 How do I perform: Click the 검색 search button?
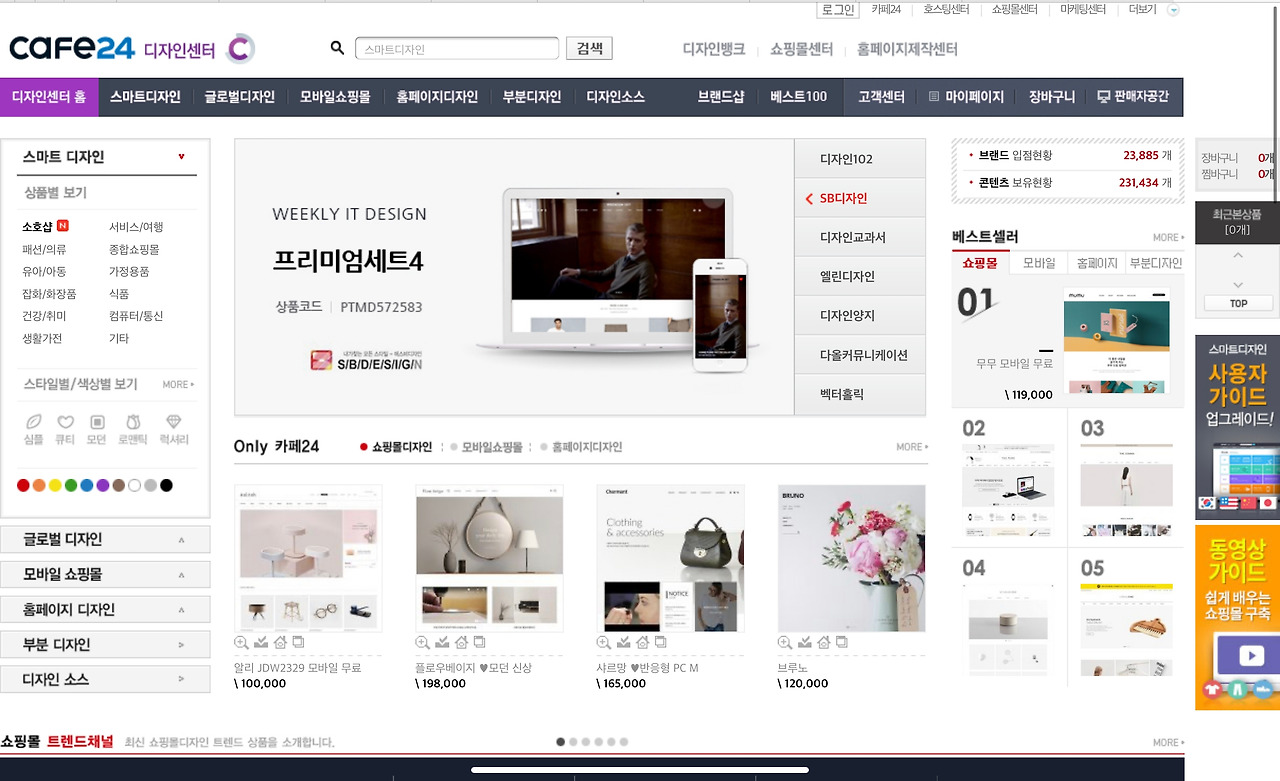(589, 48)
